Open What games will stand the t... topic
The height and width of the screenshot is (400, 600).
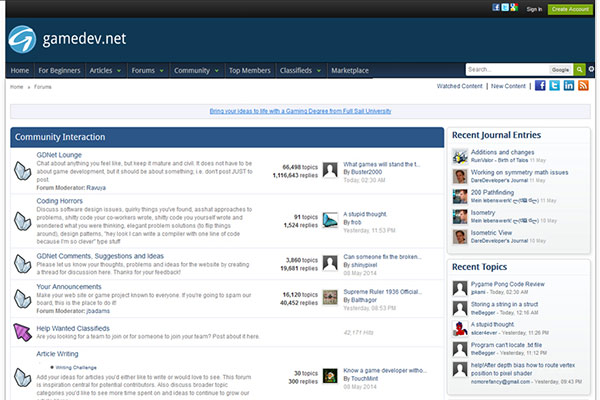[382, 164]
